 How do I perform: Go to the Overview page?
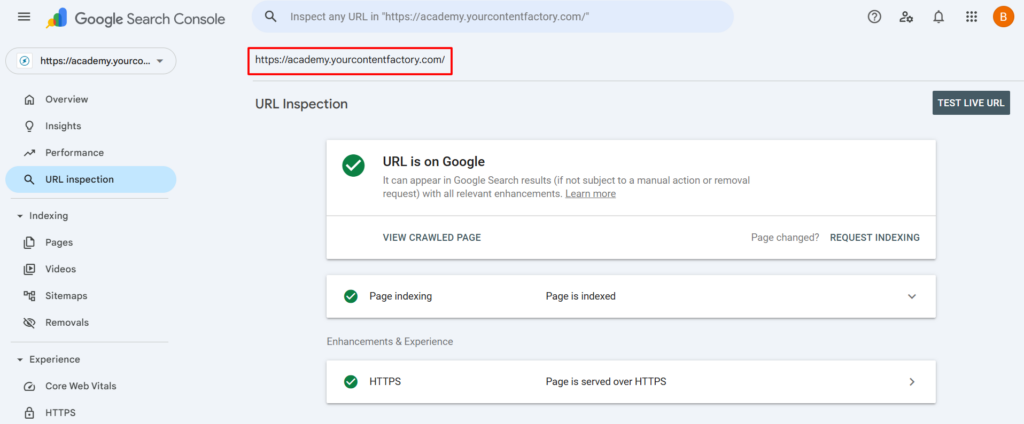coord(66,99)
